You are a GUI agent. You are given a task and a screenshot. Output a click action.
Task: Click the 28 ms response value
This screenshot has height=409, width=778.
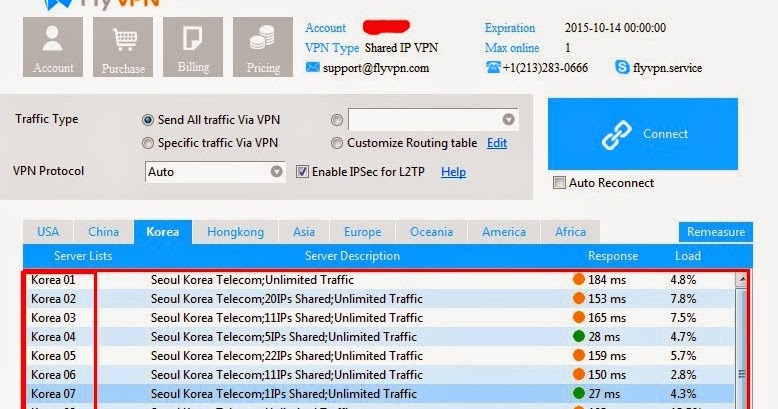(x=604, y=337)
